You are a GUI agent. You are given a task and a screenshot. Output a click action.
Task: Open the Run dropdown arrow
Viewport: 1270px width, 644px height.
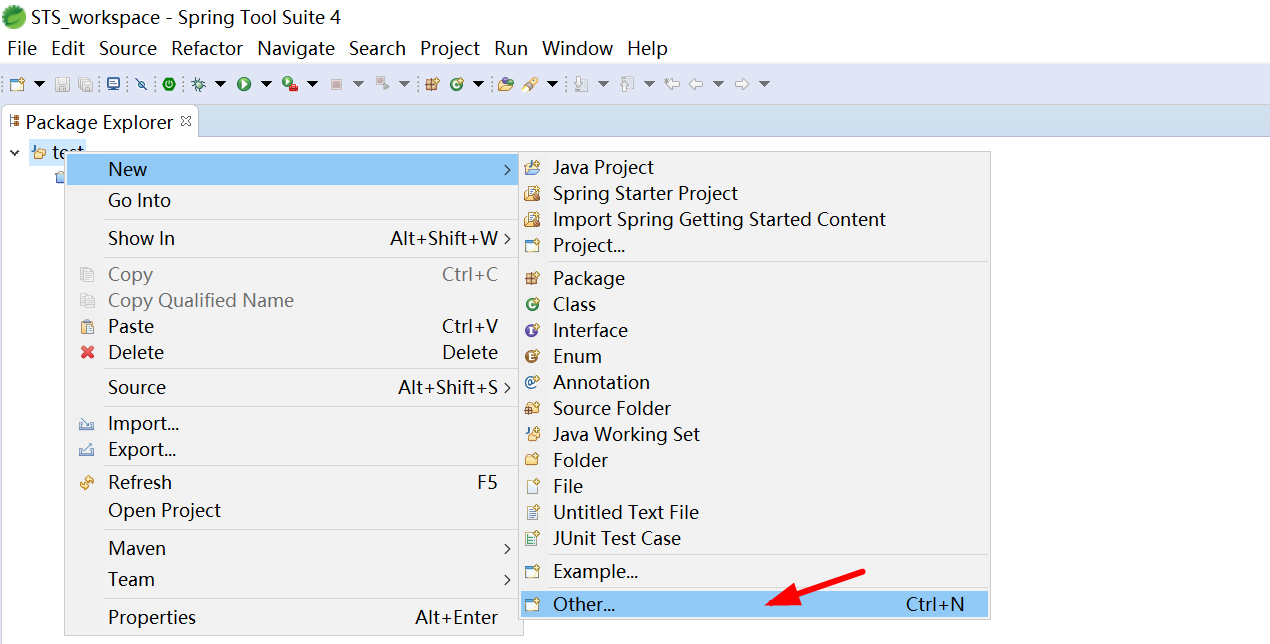pyautogui.click(x=266, y=84)
